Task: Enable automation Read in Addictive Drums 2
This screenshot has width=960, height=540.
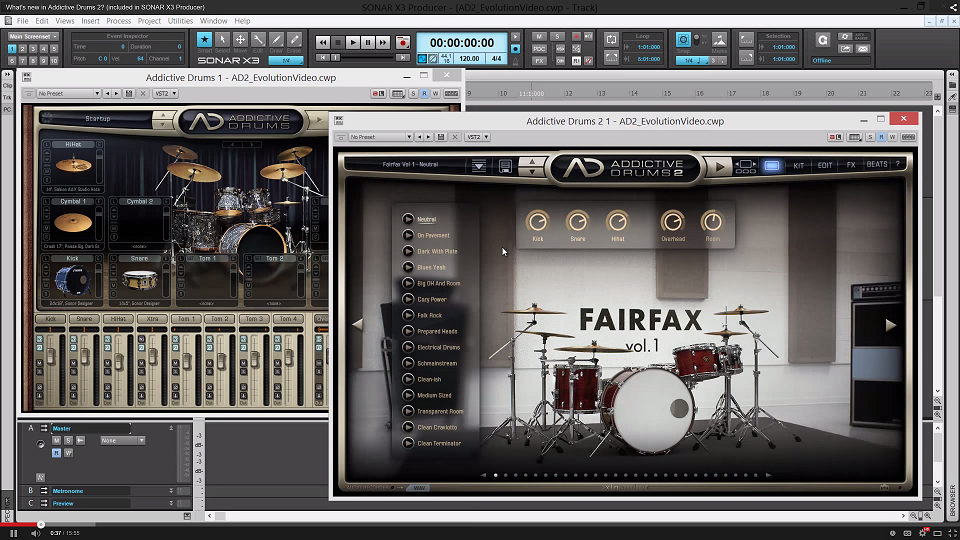Action: (x=881, y=137)
